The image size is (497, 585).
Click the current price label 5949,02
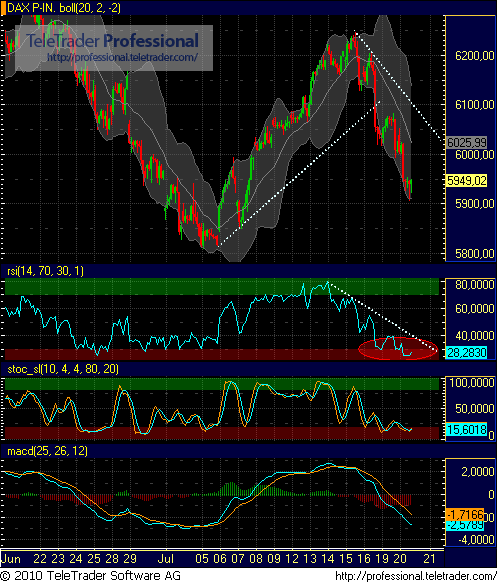[467, 181]
